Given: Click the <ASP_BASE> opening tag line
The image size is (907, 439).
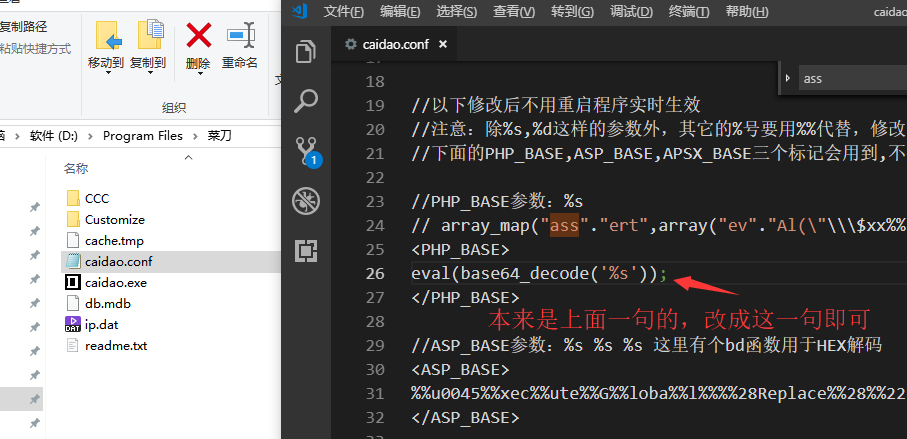Looking at the screenshot, I should pos(460,369).
